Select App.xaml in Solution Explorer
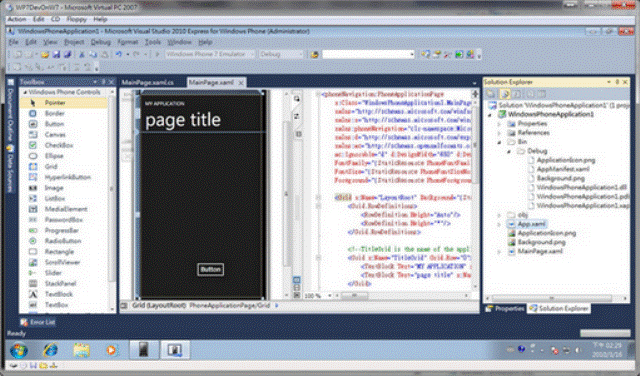This screenshot has width=640, height=376. tap(531, 224)
